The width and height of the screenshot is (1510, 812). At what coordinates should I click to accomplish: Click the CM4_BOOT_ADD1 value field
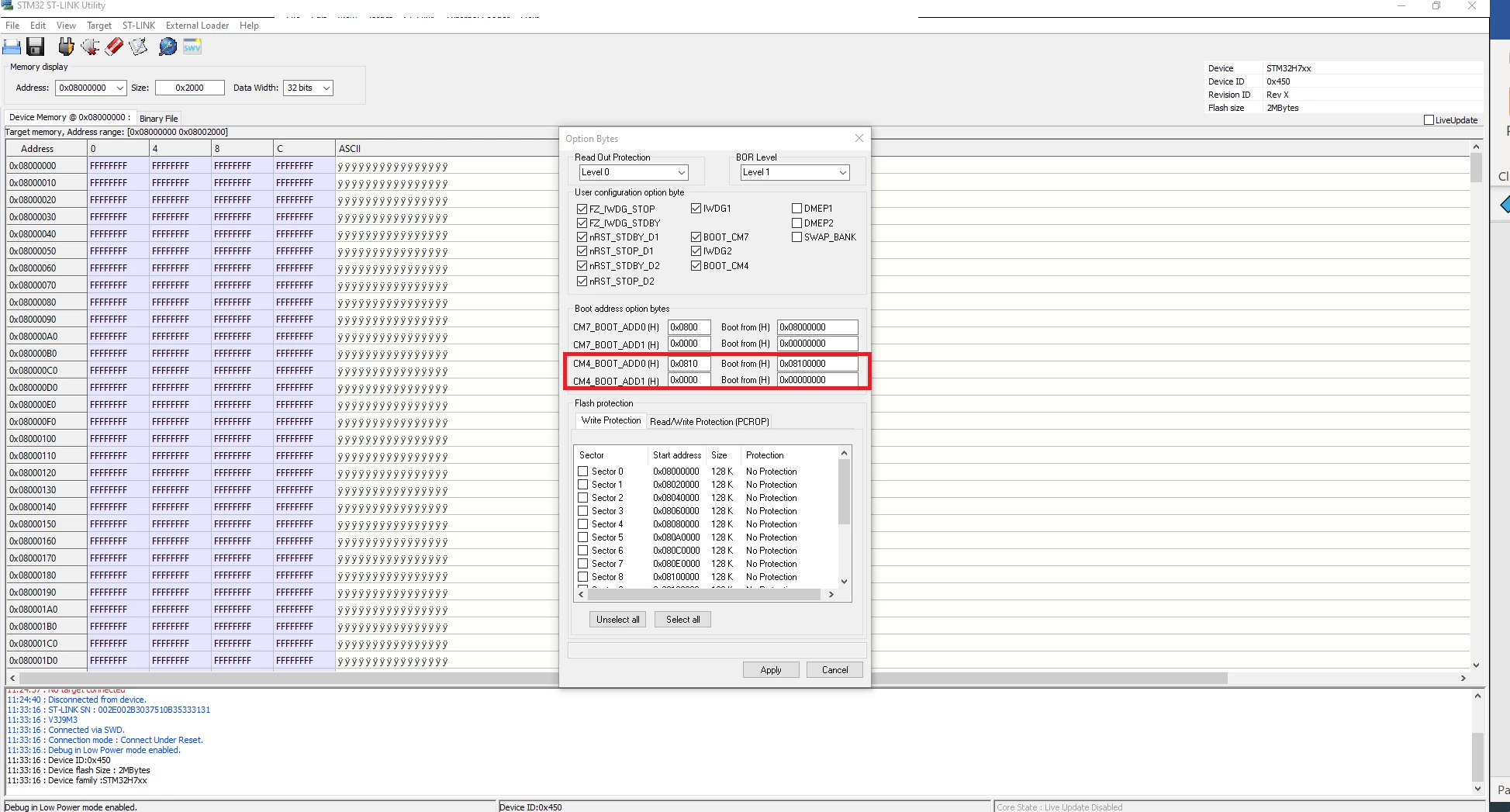tap(689, 380)
